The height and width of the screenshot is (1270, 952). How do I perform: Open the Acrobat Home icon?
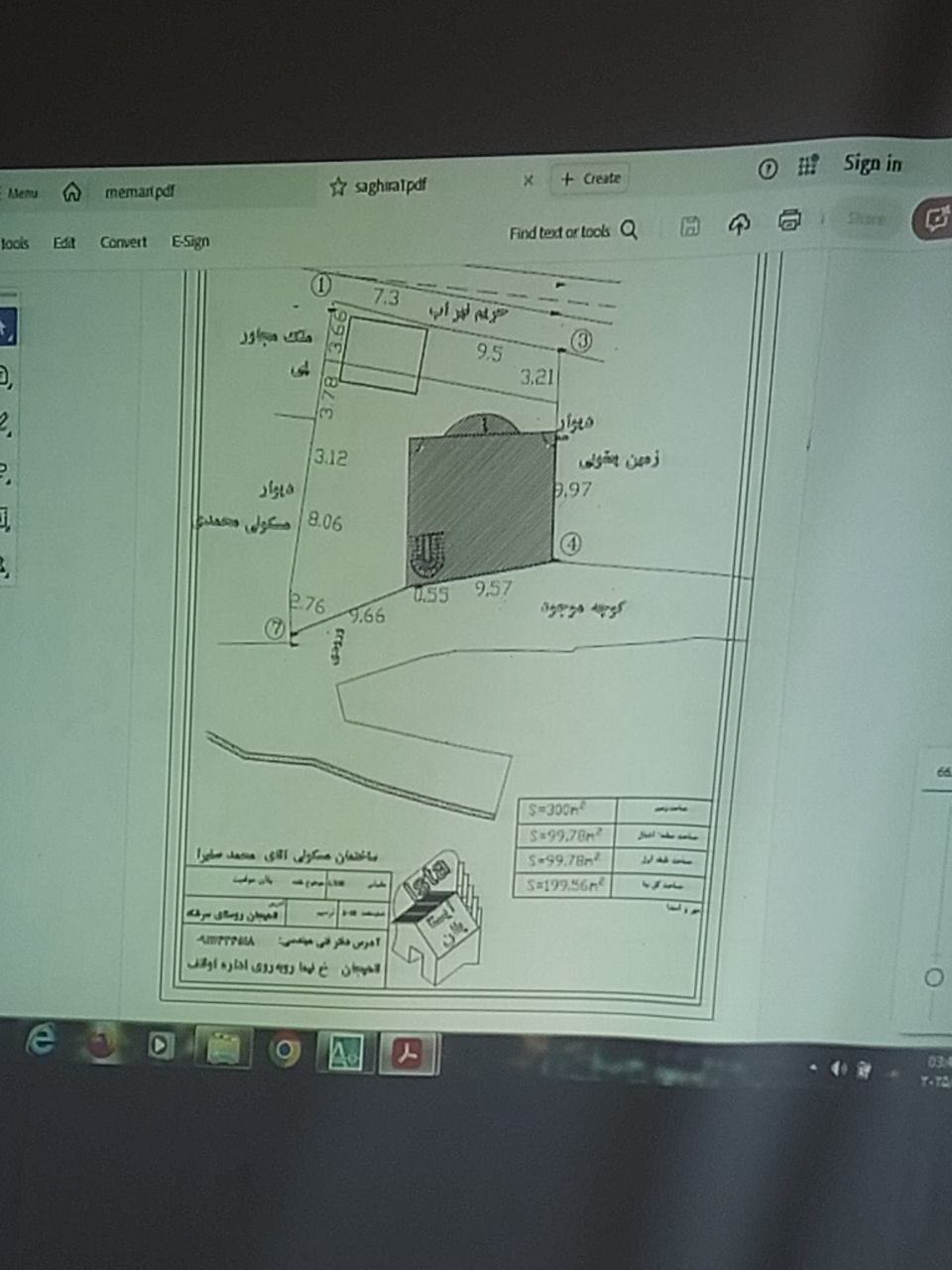click(x=72, y=191)
